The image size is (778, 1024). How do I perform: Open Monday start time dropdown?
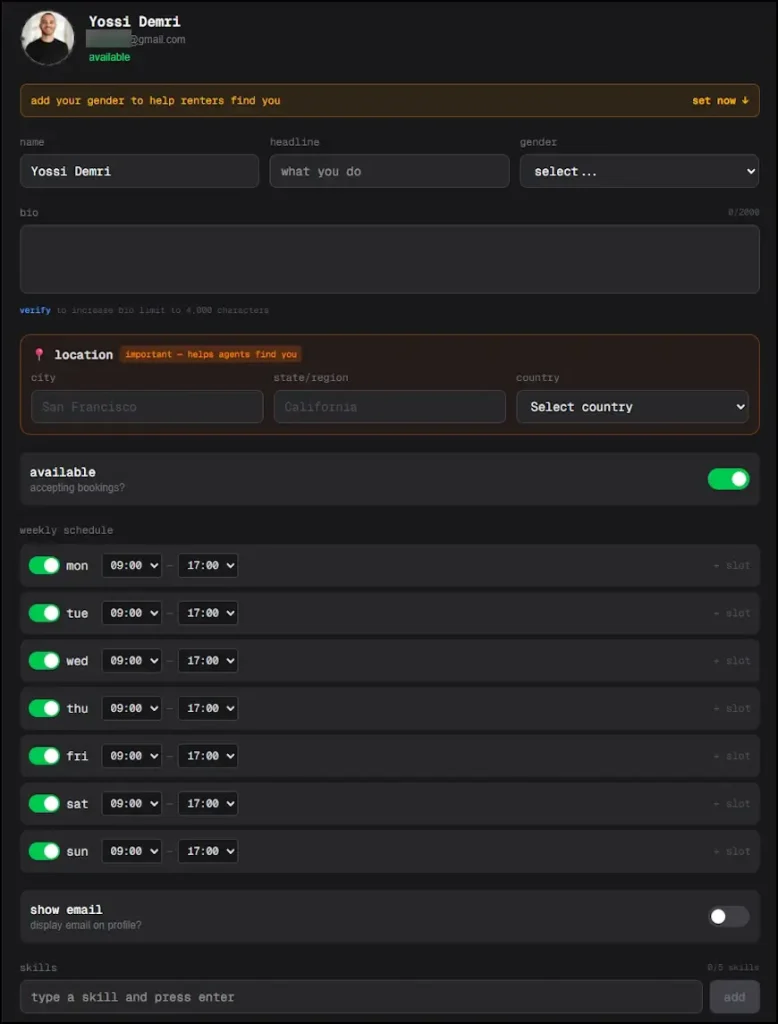pos(132,566)
